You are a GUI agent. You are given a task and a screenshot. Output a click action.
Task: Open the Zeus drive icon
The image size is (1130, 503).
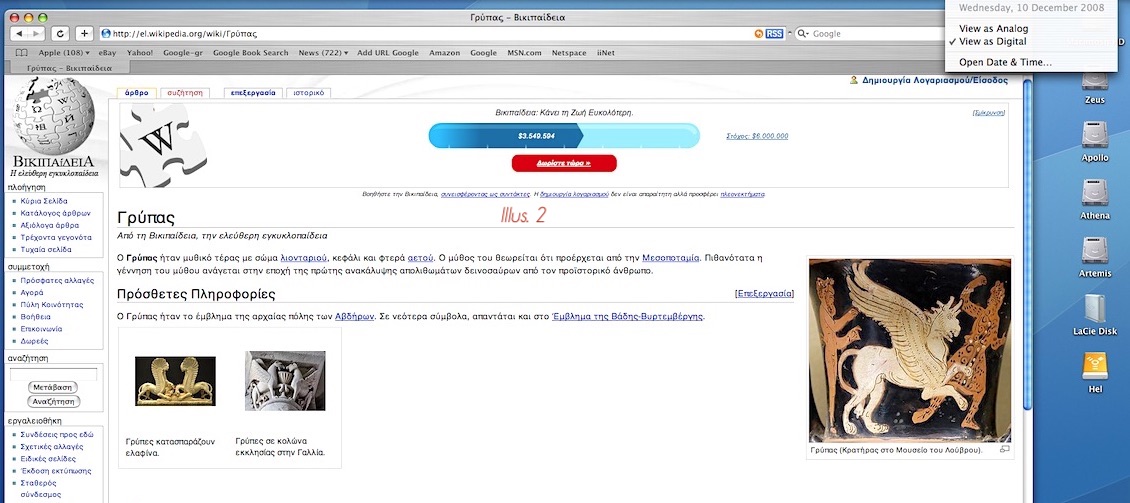pyautogui.click(x=1094, y=81)
